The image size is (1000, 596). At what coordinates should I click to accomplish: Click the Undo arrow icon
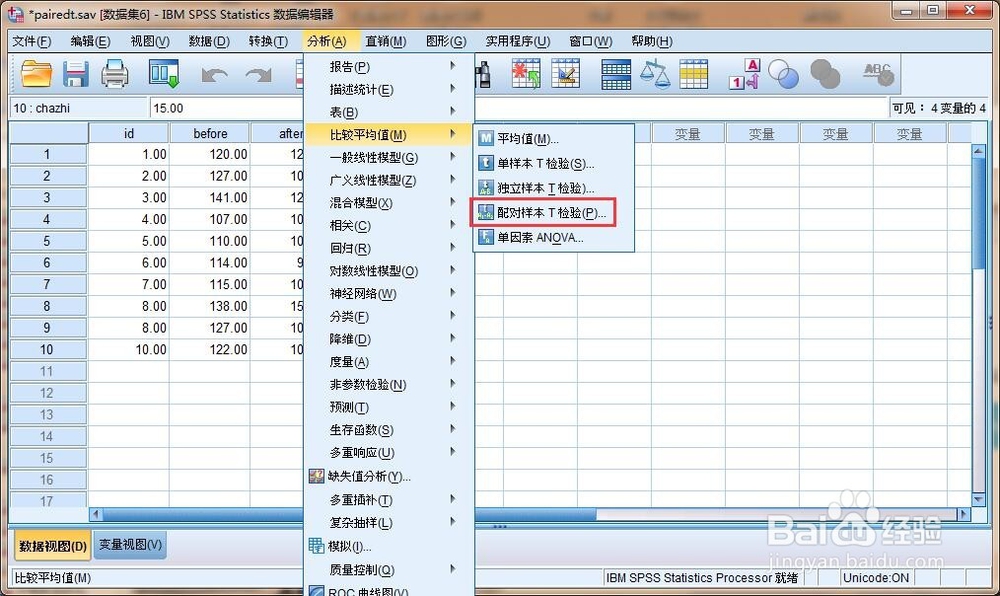point(214,75)
